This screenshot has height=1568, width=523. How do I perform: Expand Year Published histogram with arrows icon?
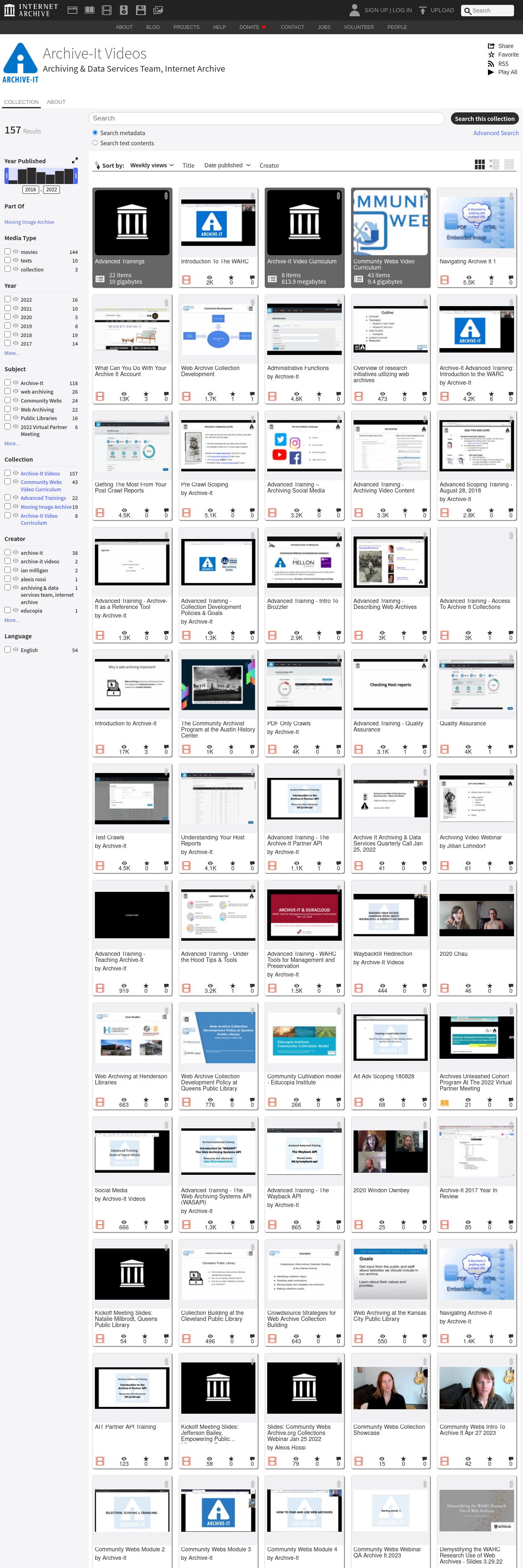[75, 161]
